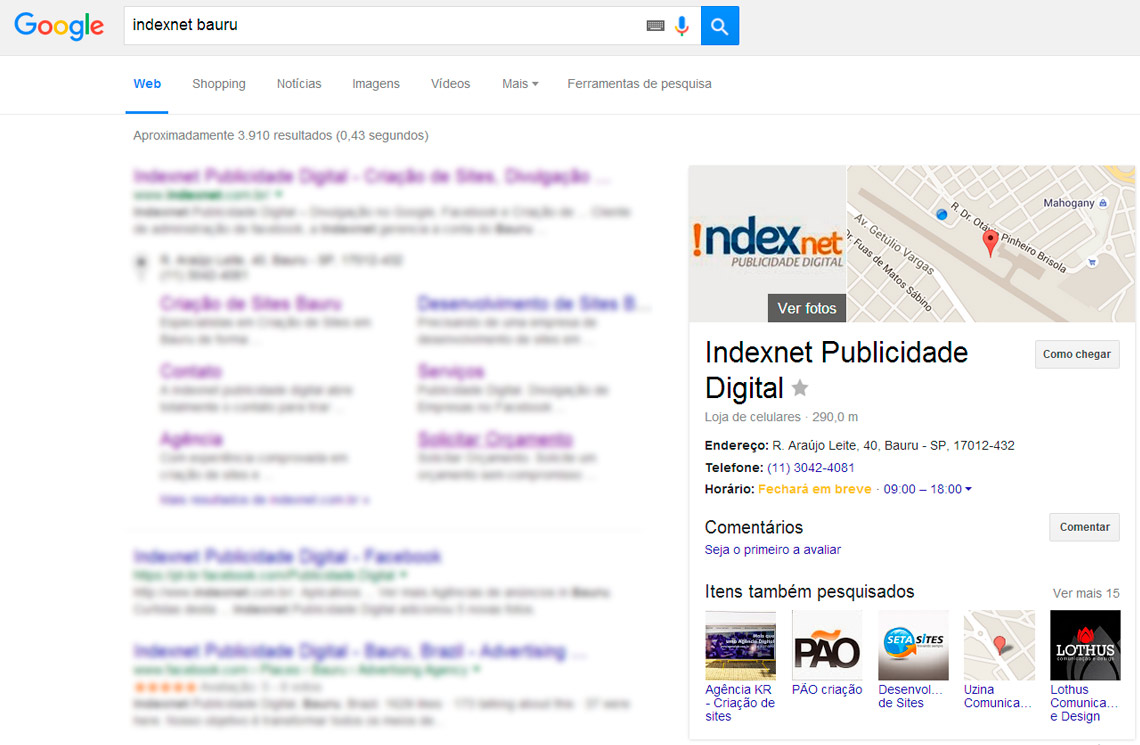Expand the Mais menu

click(520, 84)
